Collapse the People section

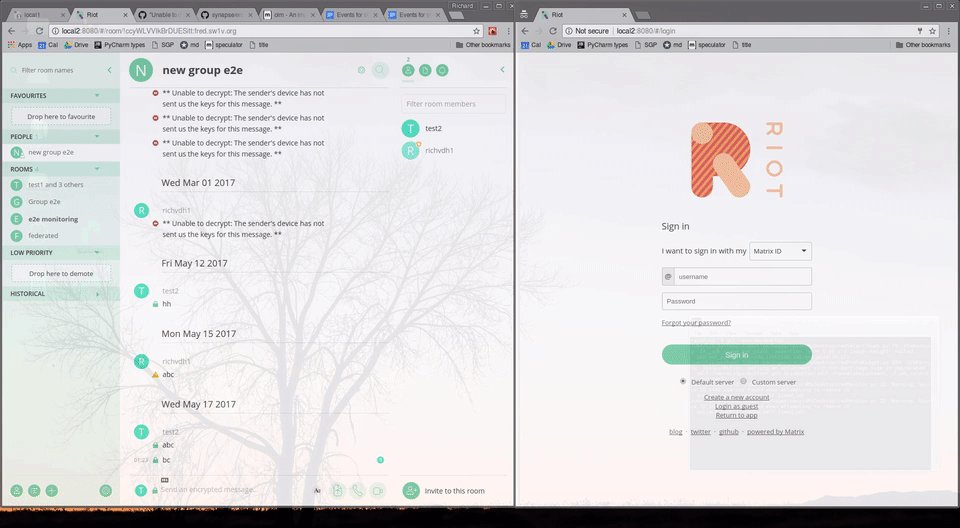(97, 137)
